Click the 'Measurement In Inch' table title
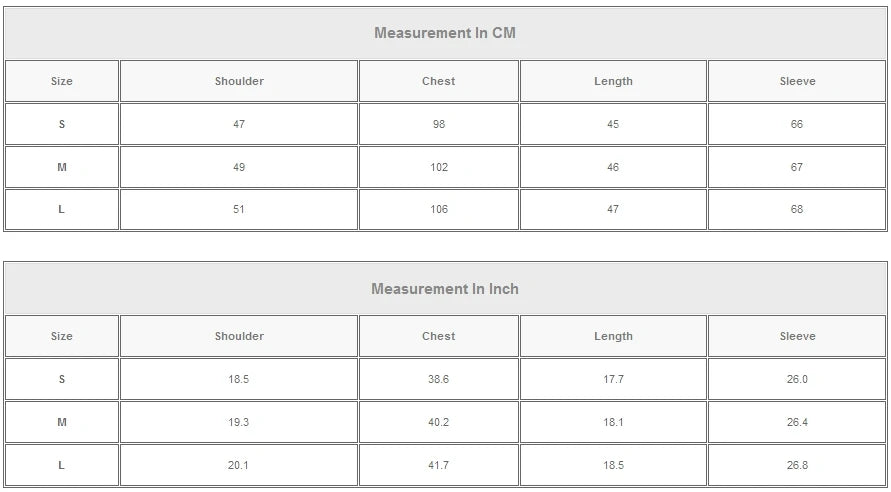Image resolution: width=891 pixels, height=492 pixels. point(445,289)
